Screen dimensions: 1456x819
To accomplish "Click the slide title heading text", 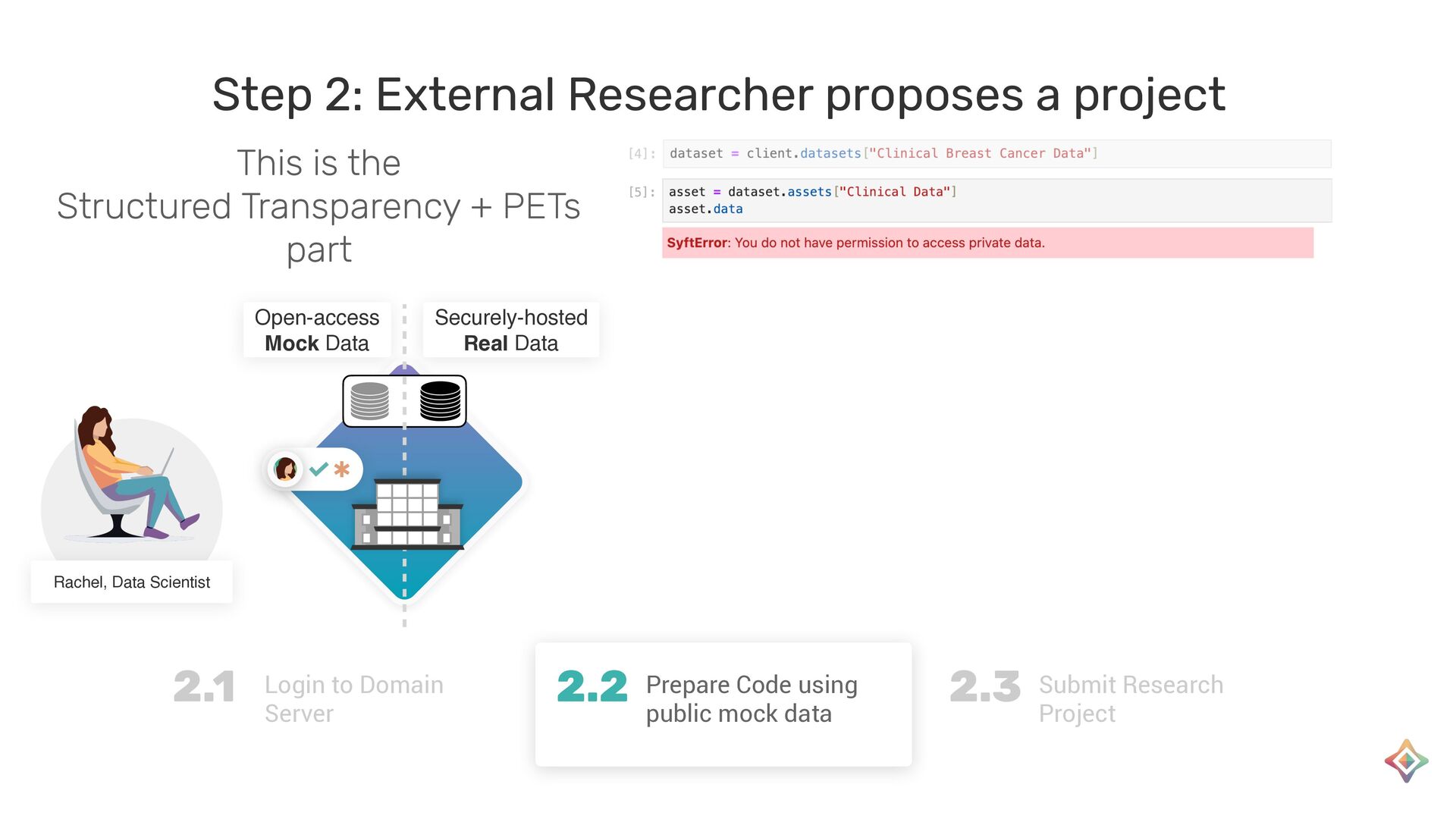I will pyautogui.click(x=718, y=95).
